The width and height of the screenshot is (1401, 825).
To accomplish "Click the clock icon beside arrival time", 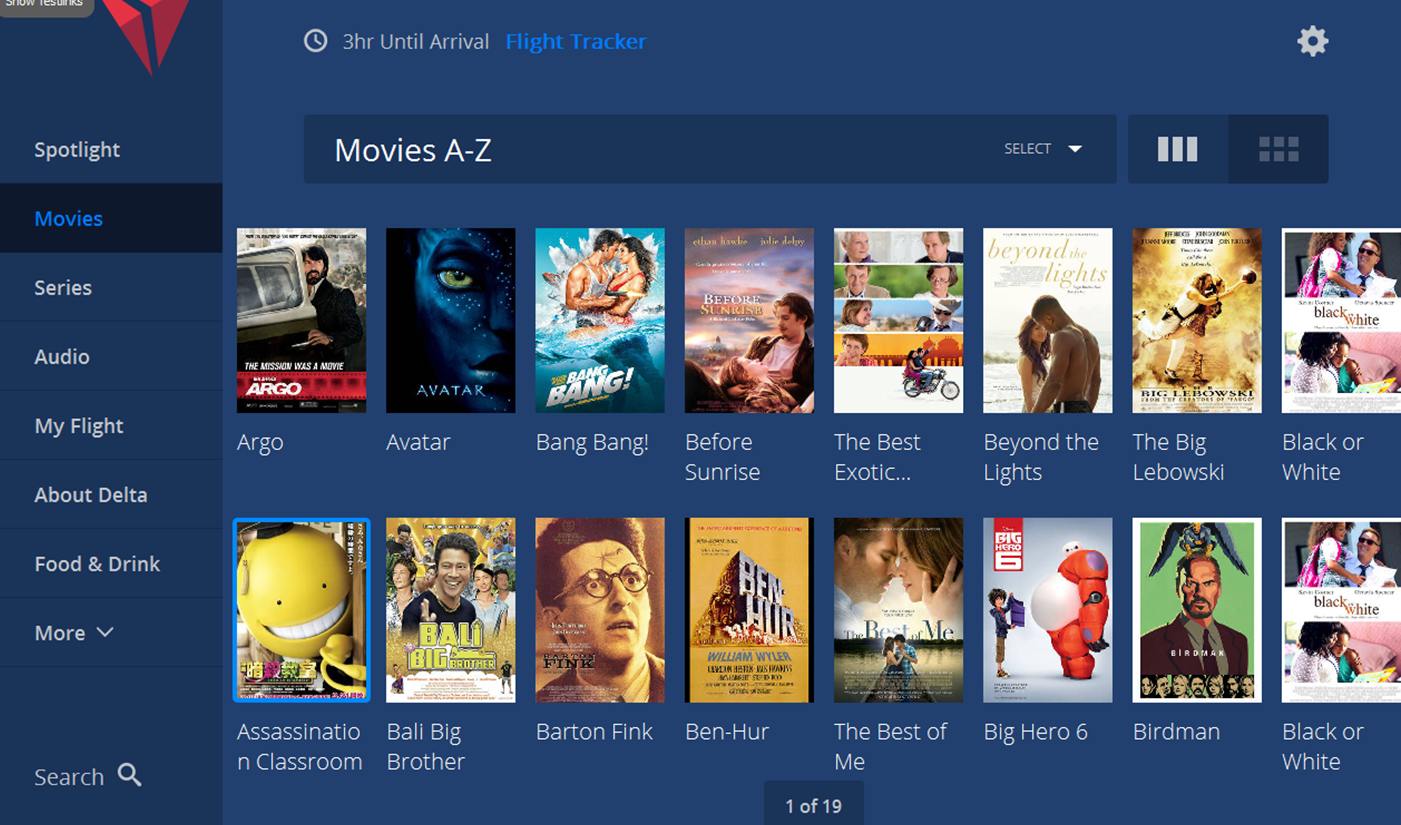I will 316,41.
